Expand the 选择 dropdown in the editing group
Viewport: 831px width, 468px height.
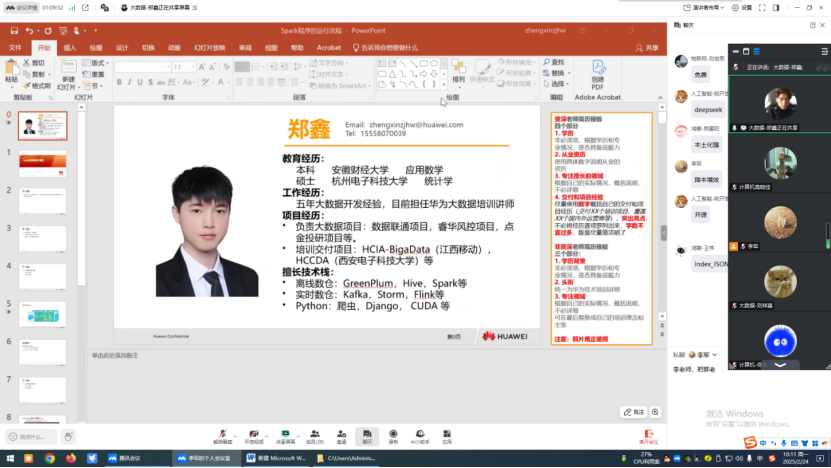tap(558, 84)
